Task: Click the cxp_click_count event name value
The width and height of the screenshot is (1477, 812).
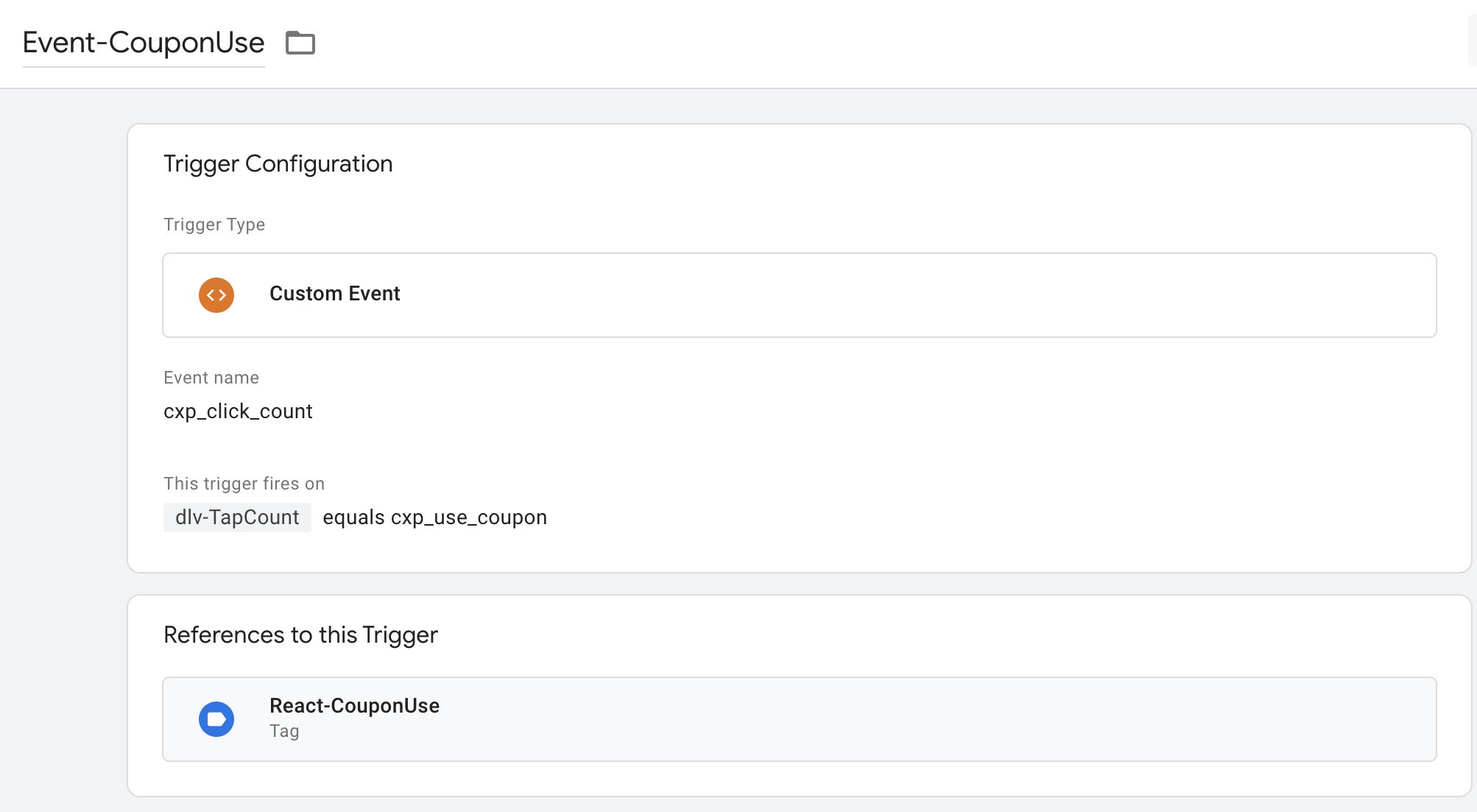Action: (x=238, y=412)
